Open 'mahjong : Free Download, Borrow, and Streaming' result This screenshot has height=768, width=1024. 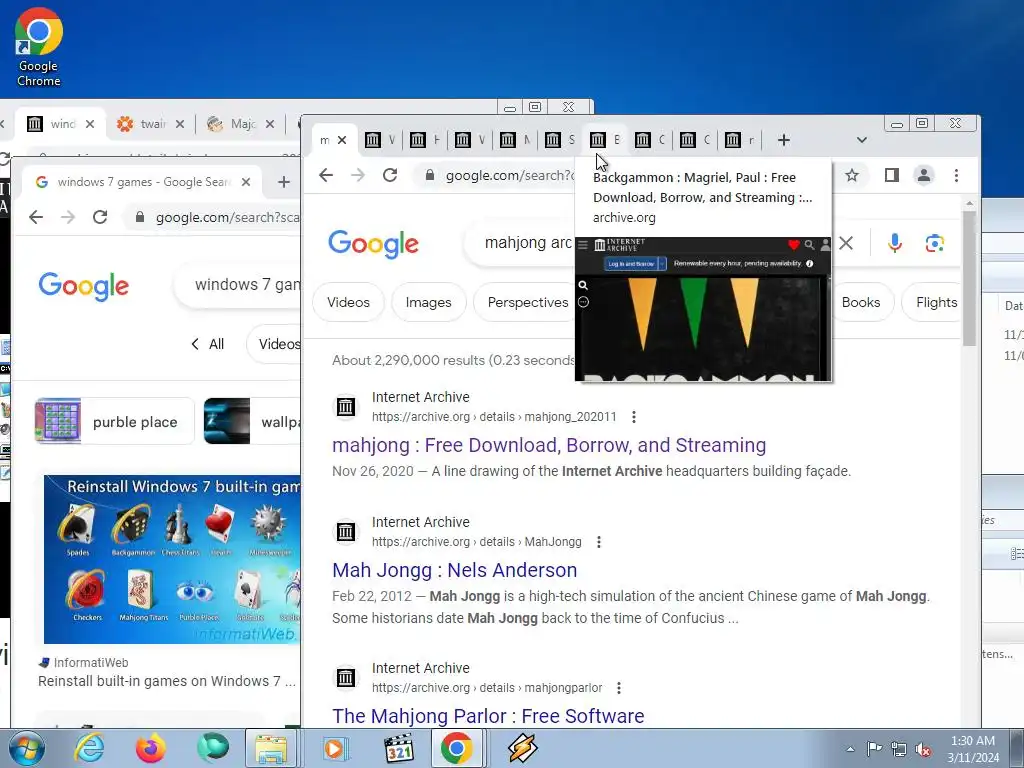(549, 445)
